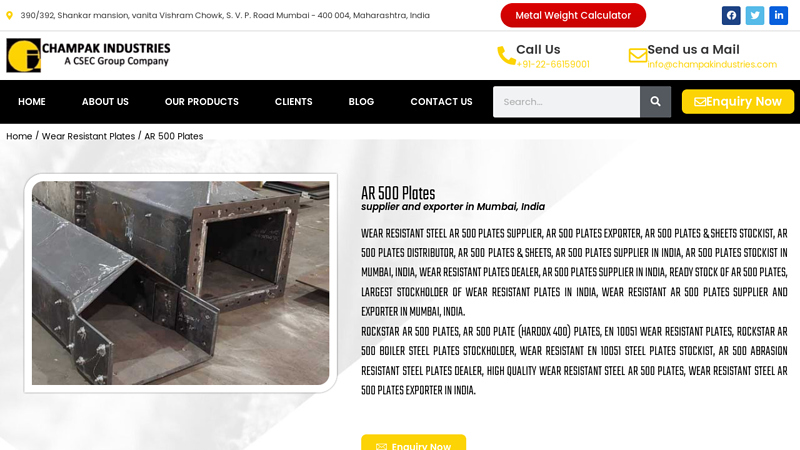800x450 pixels.
Task: Open the Facebook social icon
Action: pyautogui.click(x=731, y=15)
